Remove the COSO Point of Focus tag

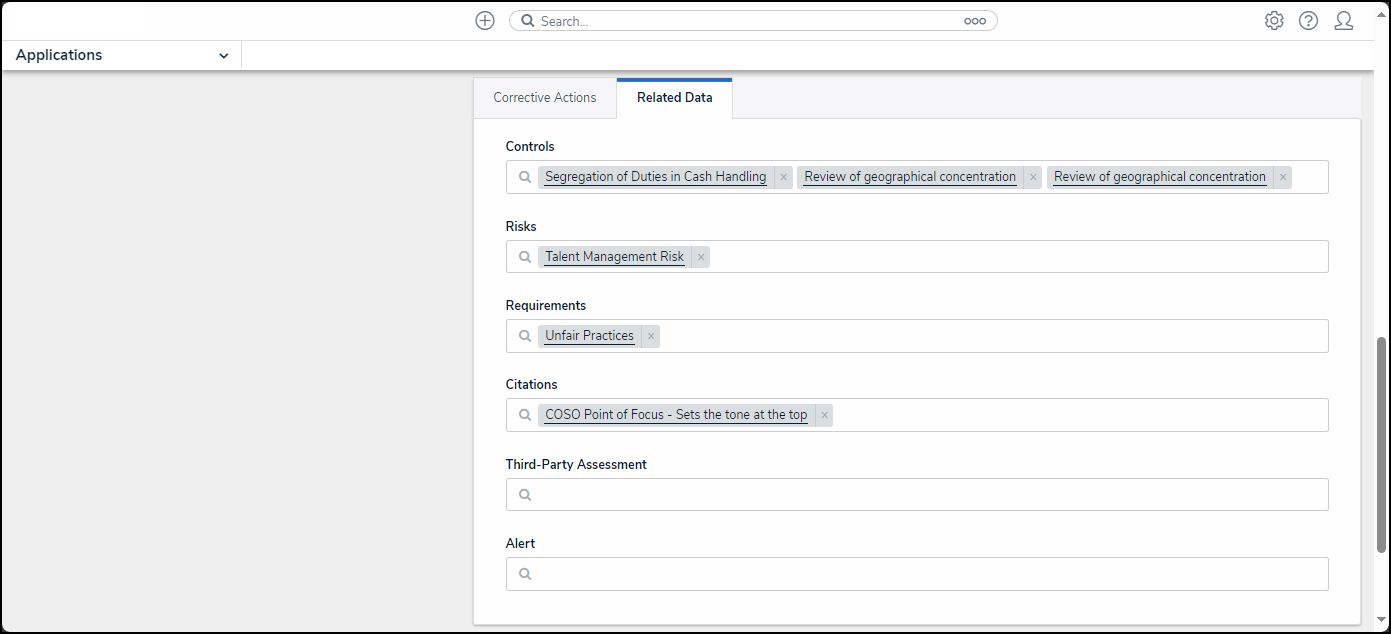click(x=824, y=415)
